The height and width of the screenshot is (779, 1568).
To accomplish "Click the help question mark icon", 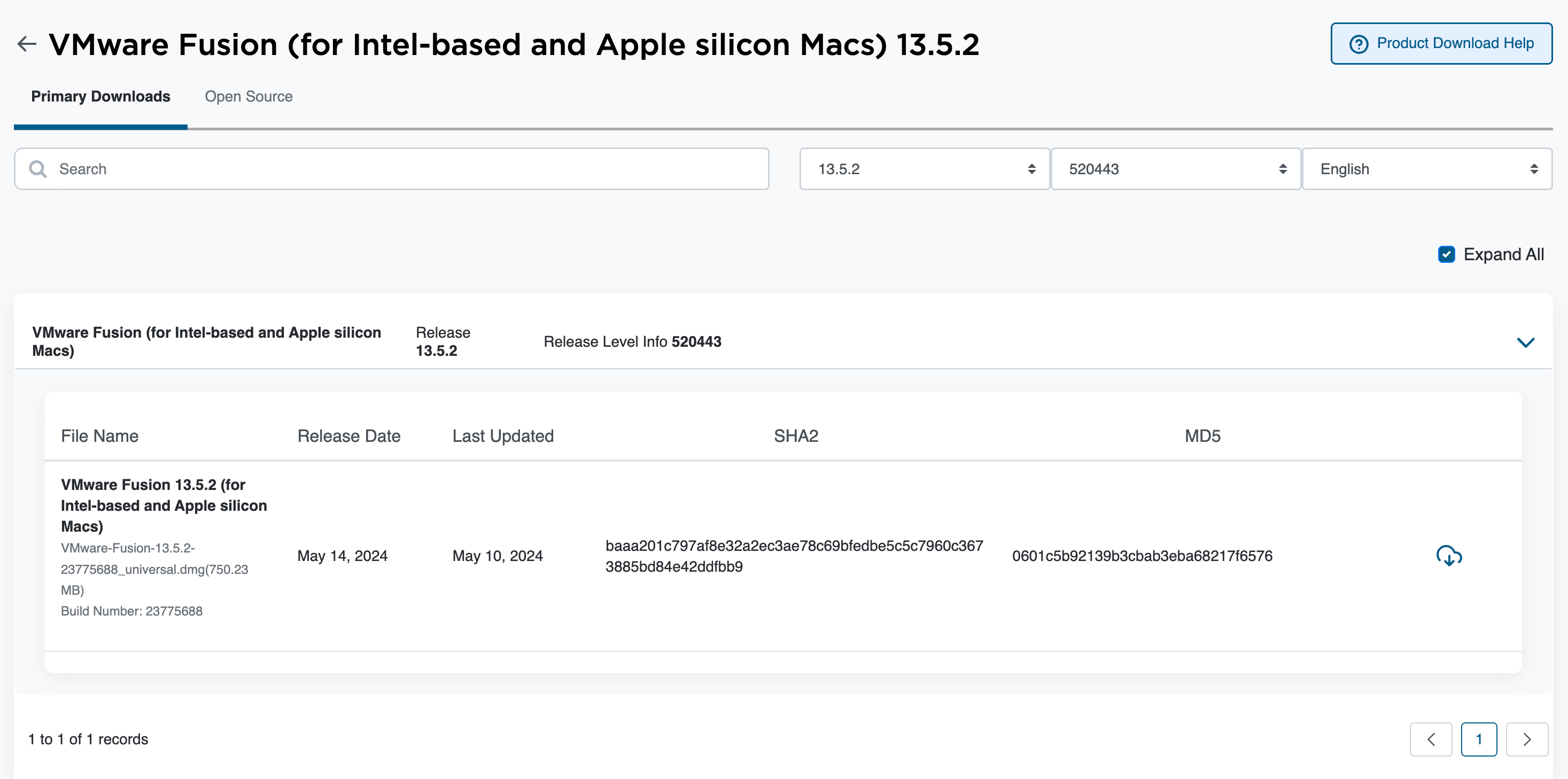I will [x=1359, y=44].
